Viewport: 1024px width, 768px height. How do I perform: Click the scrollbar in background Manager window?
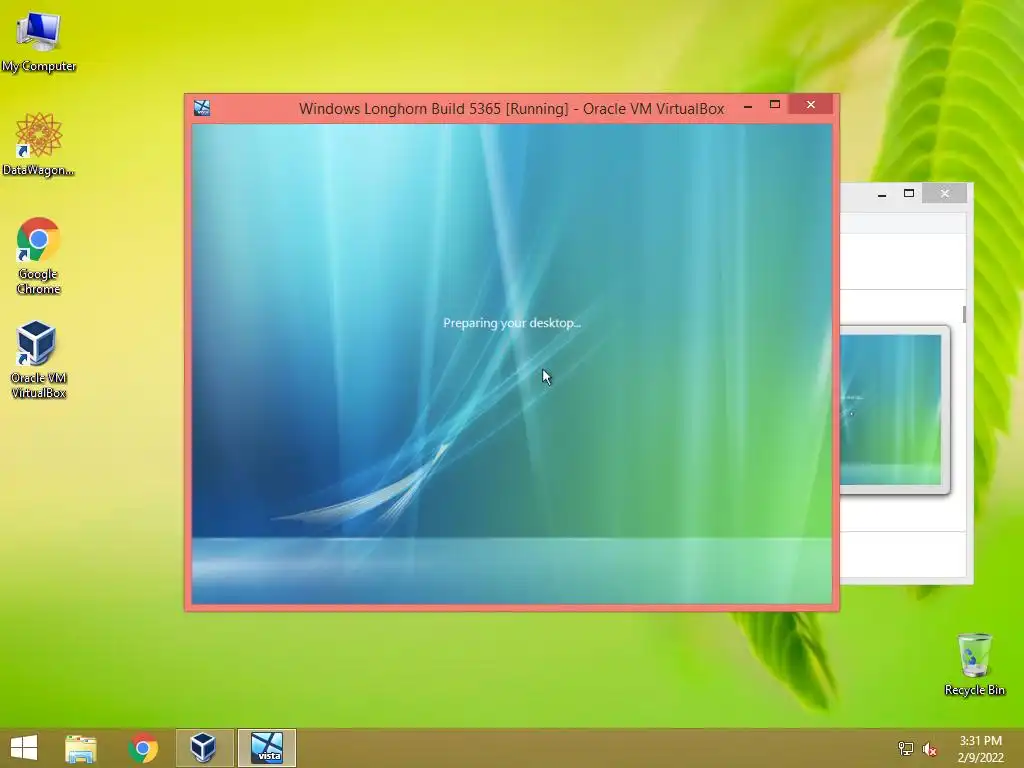964,313
